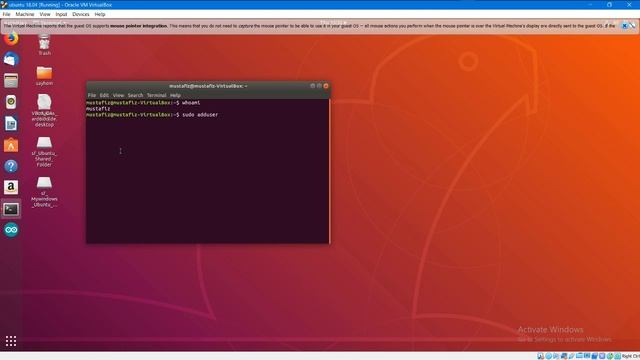This screenshot has height=360, width=640.
Task: Open the Help question-mark icon in the dock
Action: tap(11, 166)
